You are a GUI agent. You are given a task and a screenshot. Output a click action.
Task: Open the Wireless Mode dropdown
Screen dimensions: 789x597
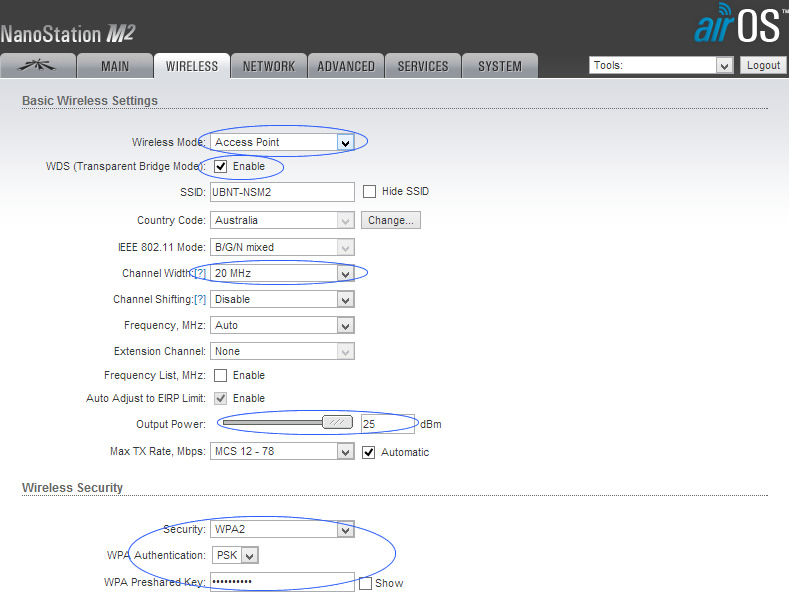282,142
